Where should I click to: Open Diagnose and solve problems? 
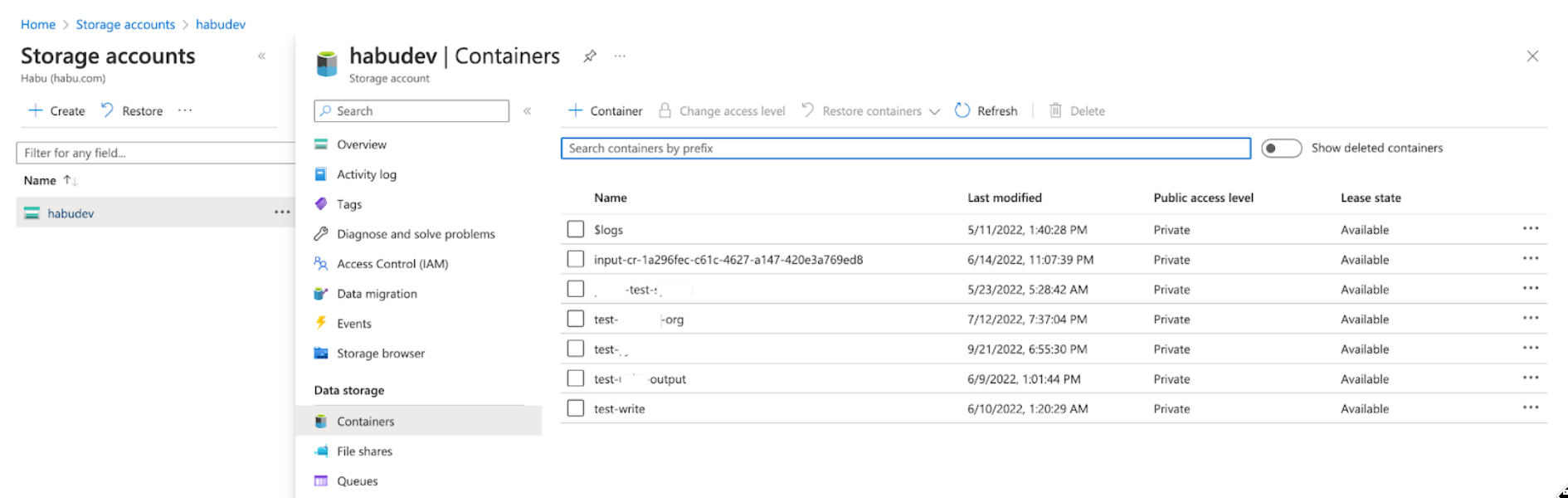point(415,234)
